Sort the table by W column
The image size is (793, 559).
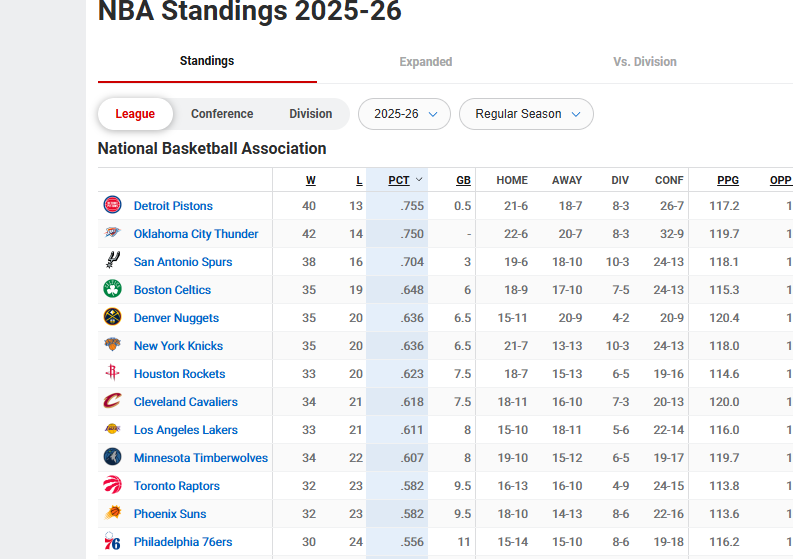click(x=311, y=180)
